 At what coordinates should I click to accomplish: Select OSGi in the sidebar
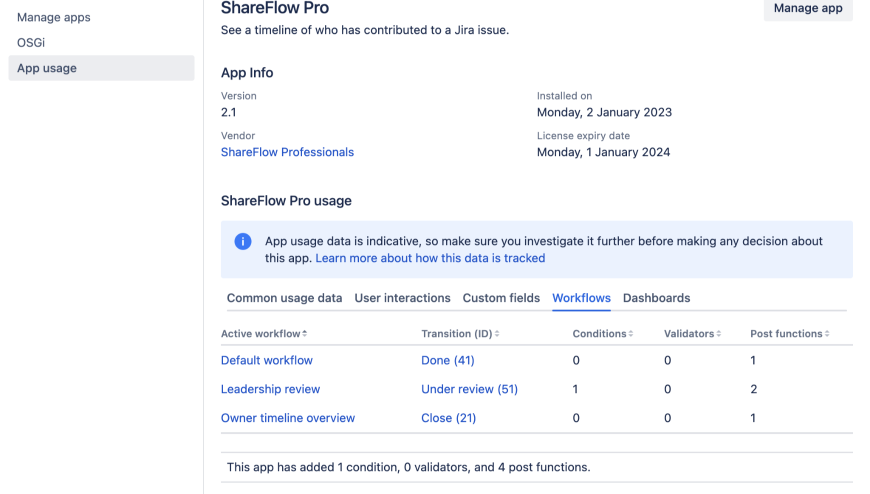click(x=31, y=42)
